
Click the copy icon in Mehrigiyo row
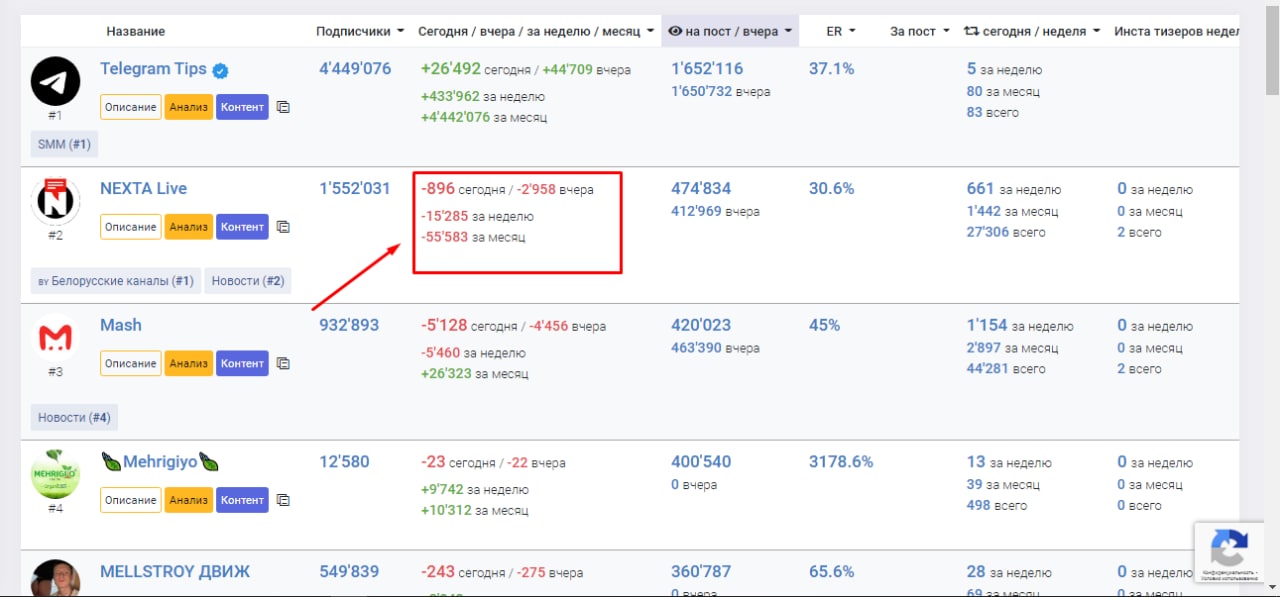point(283,500)
